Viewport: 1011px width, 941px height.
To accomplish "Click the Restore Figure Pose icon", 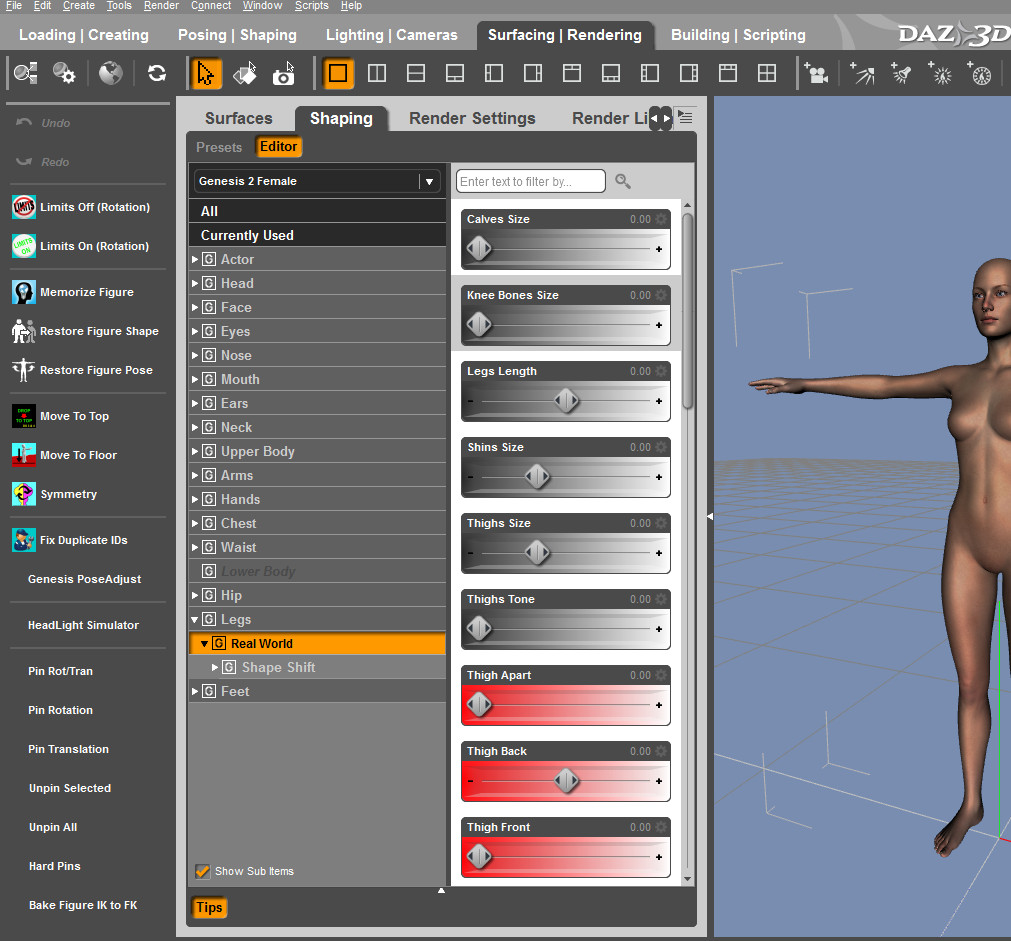I will coord(24,370).
